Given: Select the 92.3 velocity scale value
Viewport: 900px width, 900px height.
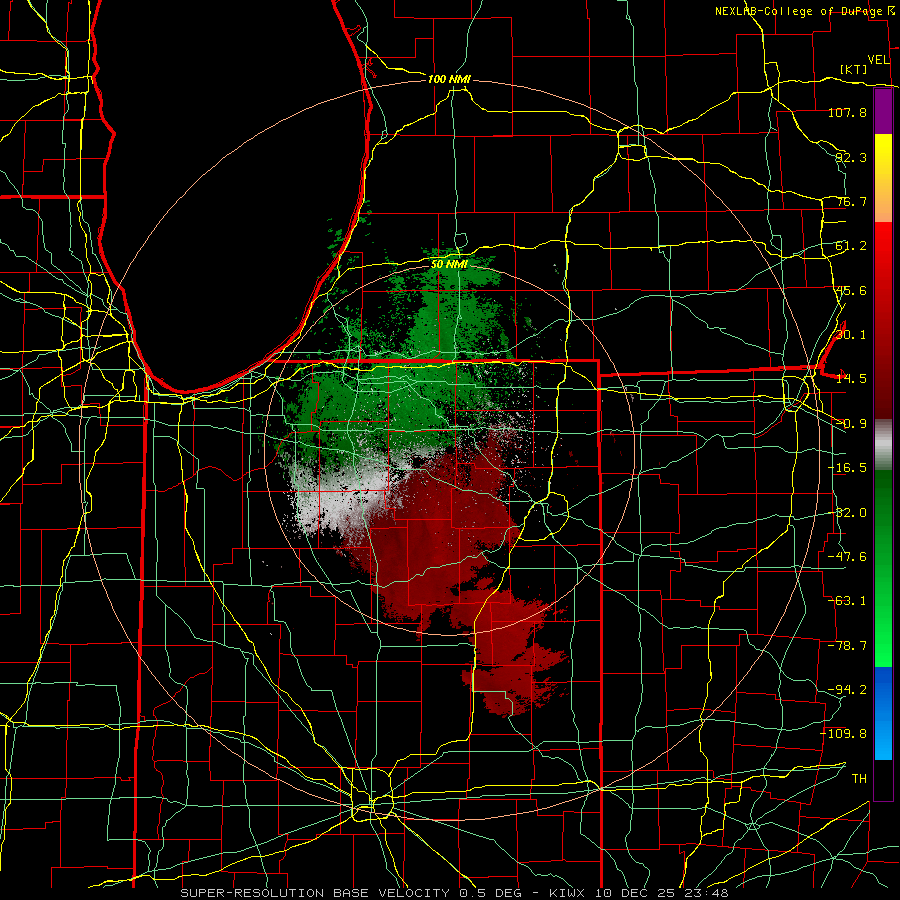Looking at the screenshot, I should click(851, 157).
